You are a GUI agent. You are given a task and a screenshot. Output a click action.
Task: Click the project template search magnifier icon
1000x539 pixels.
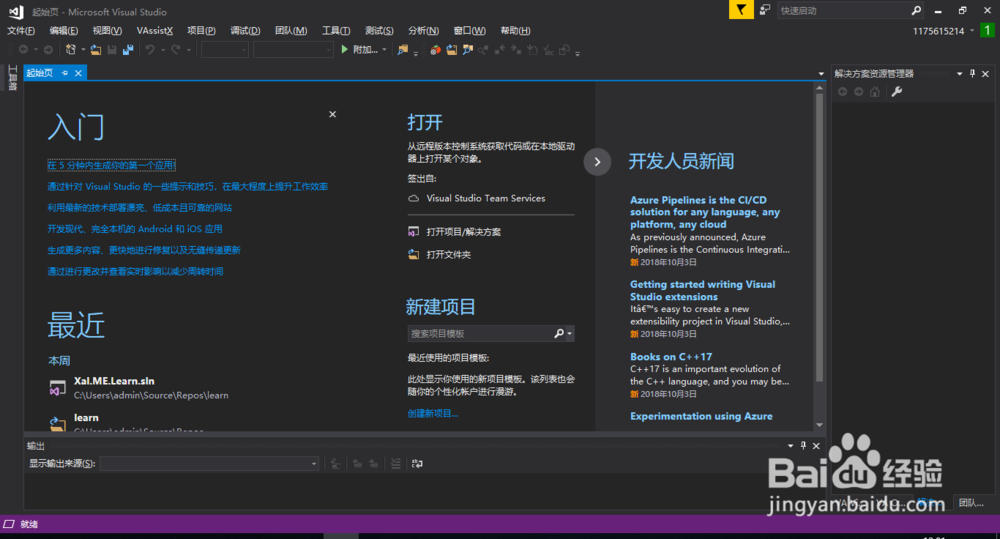[559, 333]
